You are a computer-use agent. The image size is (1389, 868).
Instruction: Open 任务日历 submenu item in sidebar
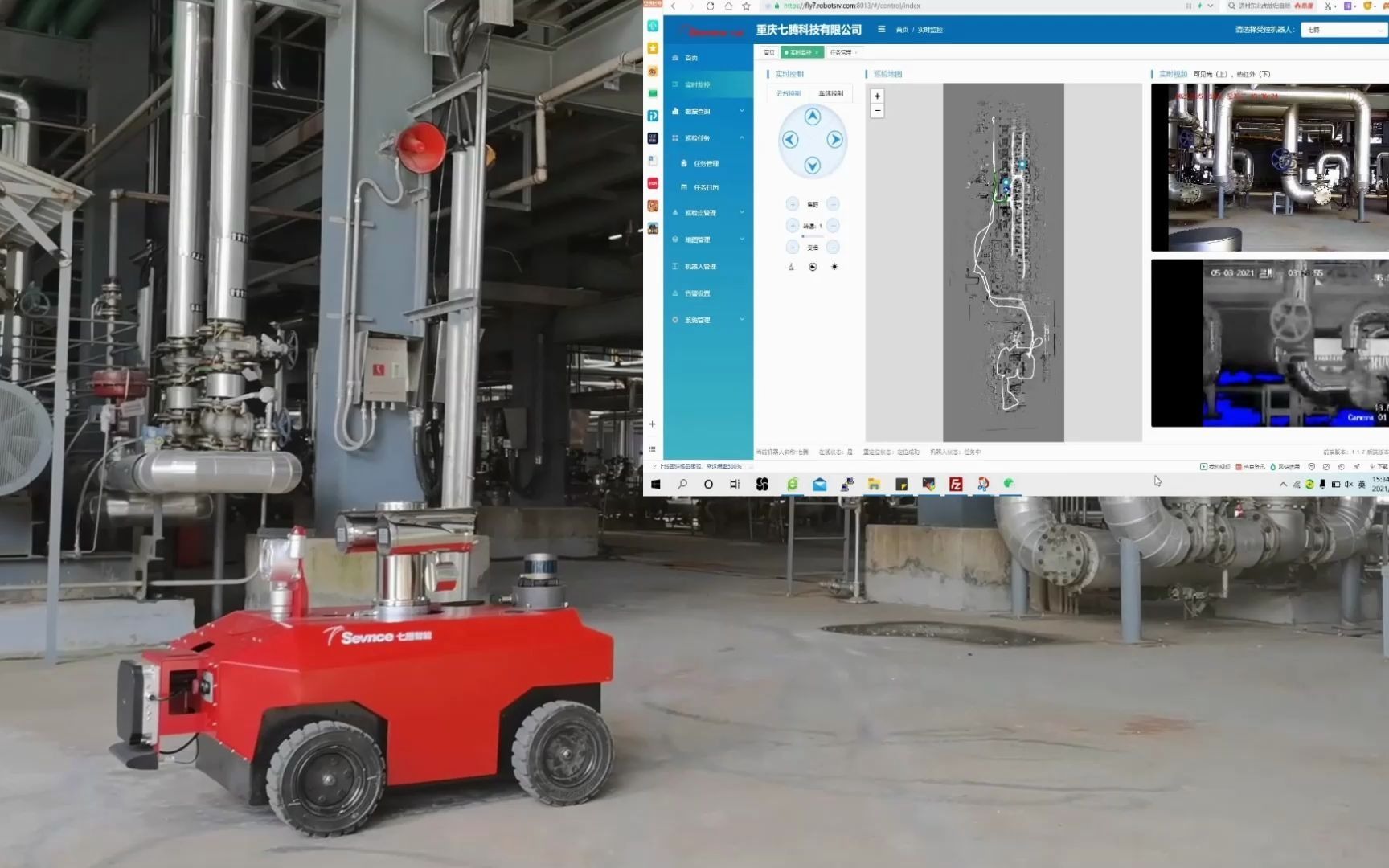point(709,187)
